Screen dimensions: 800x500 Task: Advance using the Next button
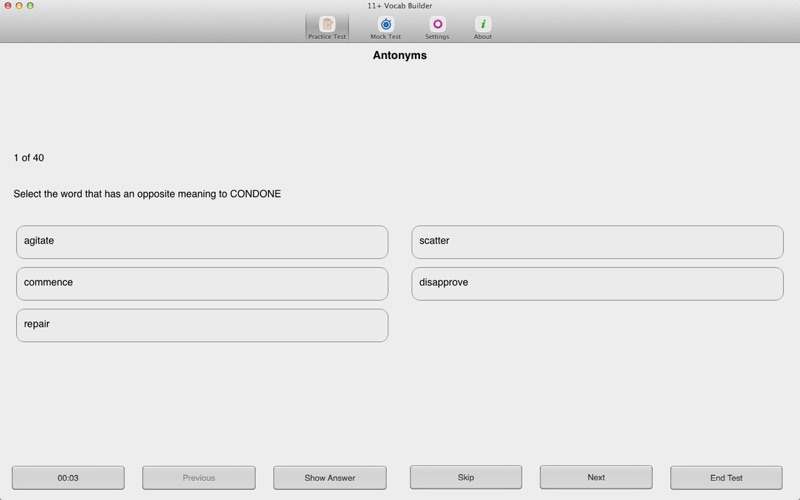tap(596, 477)
